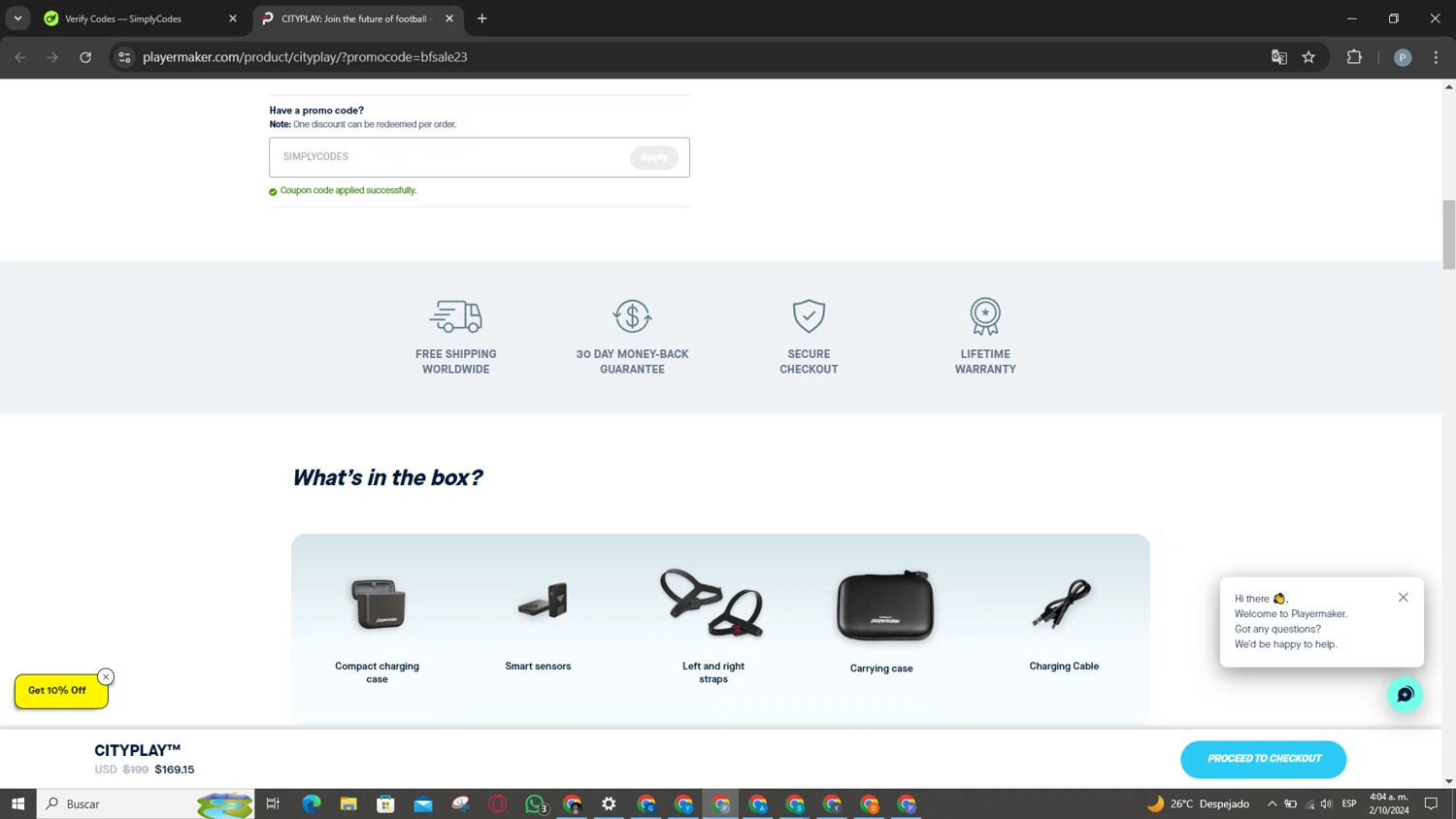Click the 26°C weather widget
The image size is (1456, 819).
pyautogui.click(x=1198, y=803)
